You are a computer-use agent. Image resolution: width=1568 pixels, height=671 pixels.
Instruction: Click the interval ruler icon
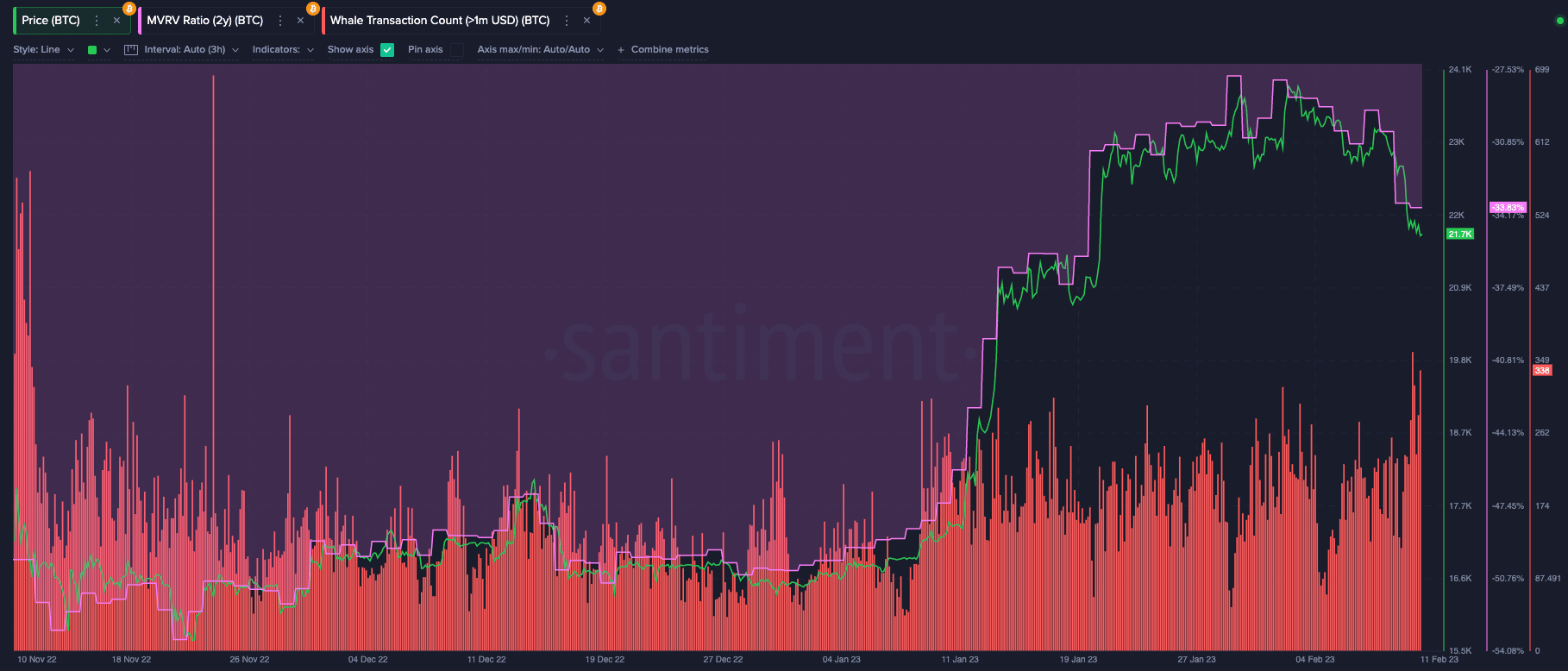coord(131,50)
